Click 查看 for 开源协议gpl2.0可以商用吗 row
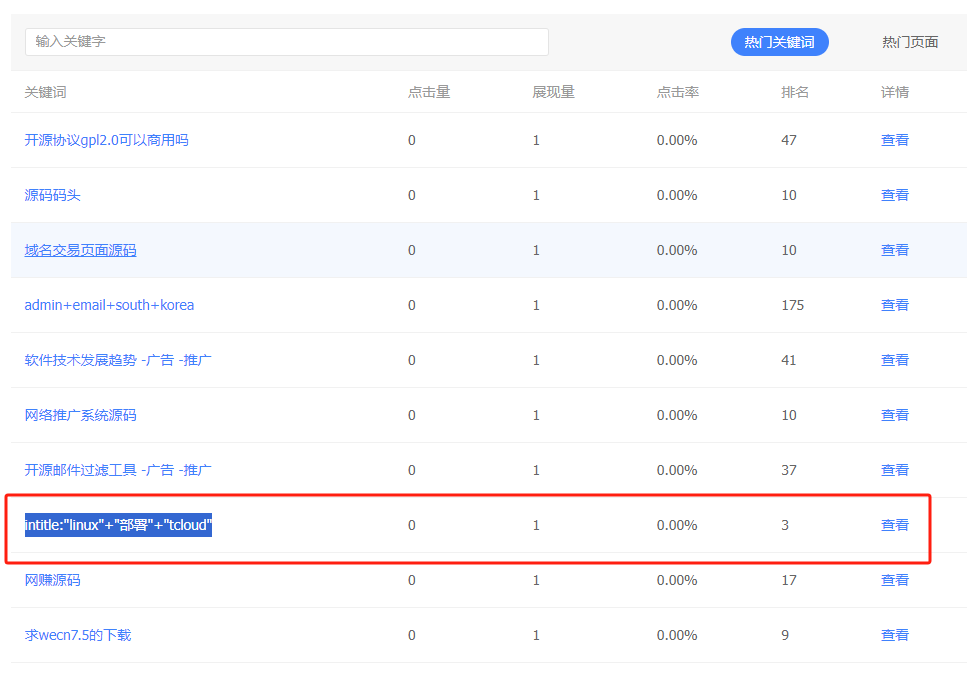The height and width of the screenshot is (675, 980). [x=894, y=140]
